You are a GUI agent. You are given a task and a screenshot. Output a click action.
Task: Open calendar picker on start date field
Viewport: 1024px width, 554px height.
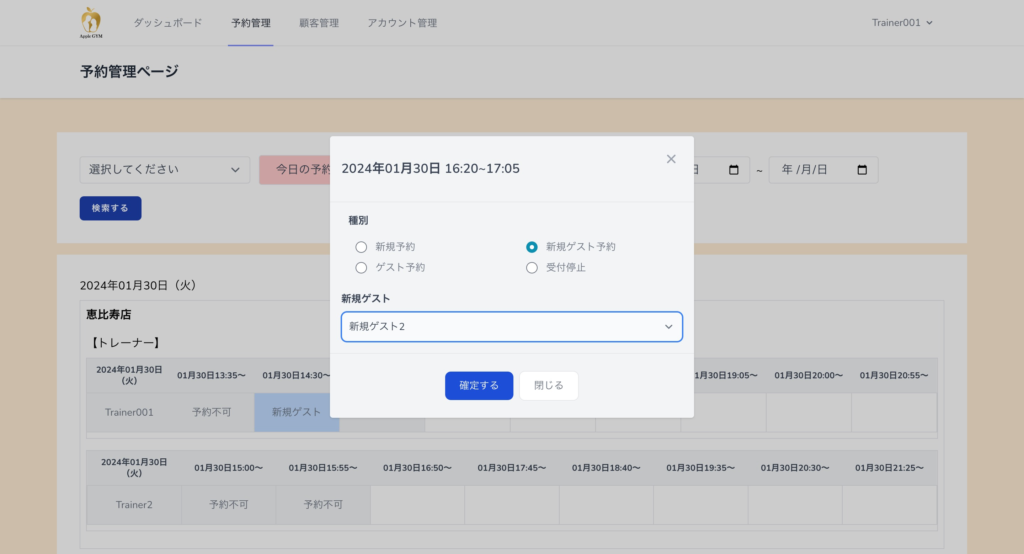tap(734, 170)
